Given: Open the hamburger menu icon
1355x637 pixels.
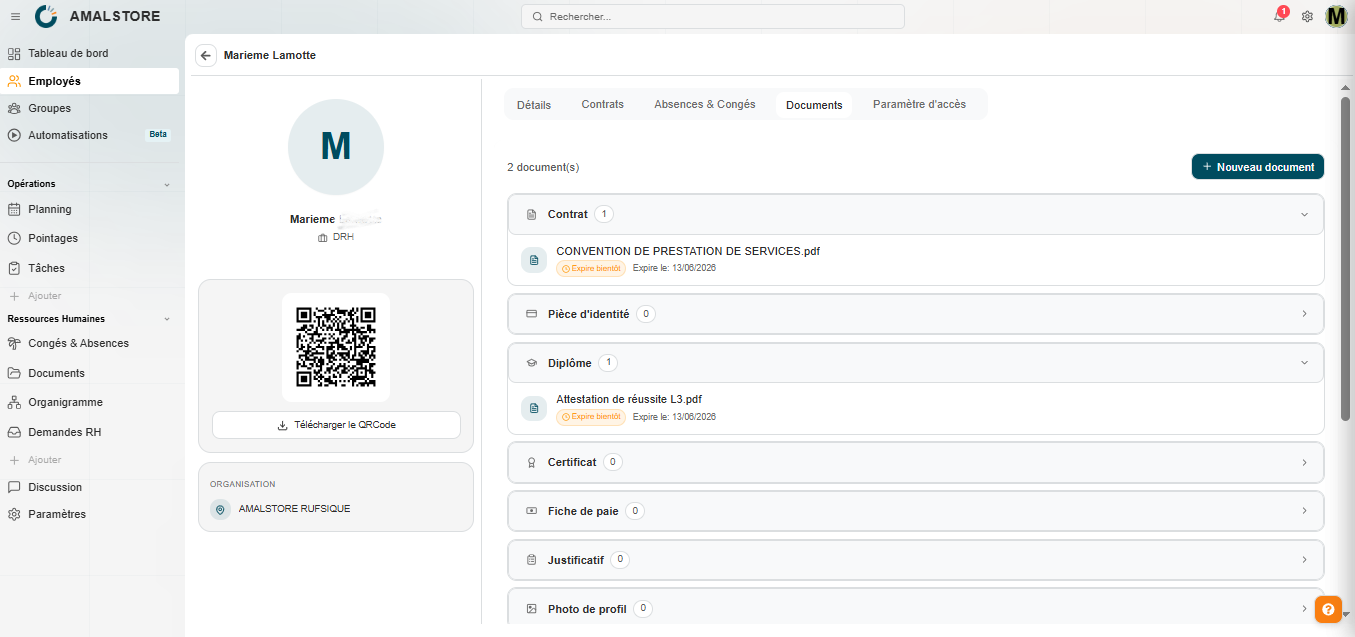Looking at the screenshot, I should pyautogui.click(x=15, y=17).
